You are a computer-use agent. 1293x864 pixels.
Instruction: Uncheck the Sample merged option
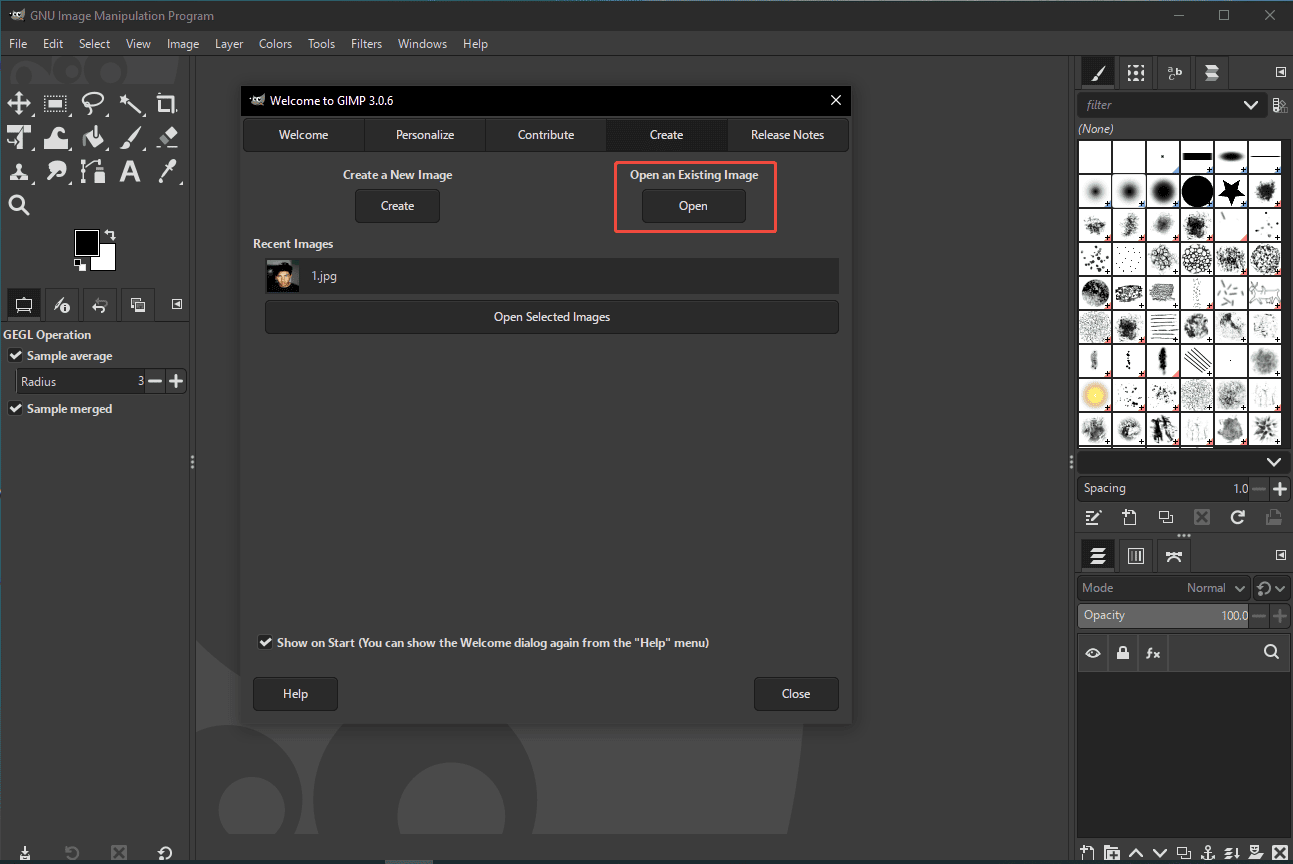(15, 408)
